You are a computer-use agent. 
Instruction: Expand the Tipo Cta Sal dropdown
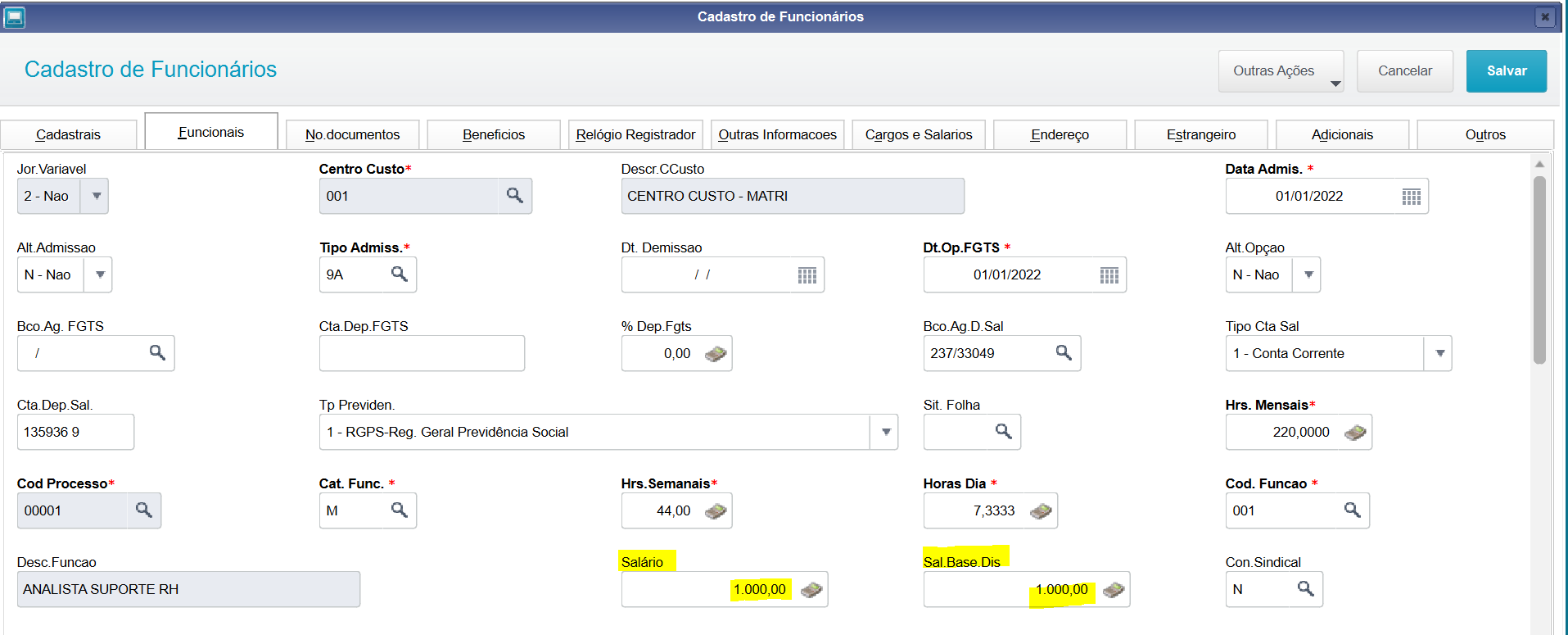pos(1439,353)
